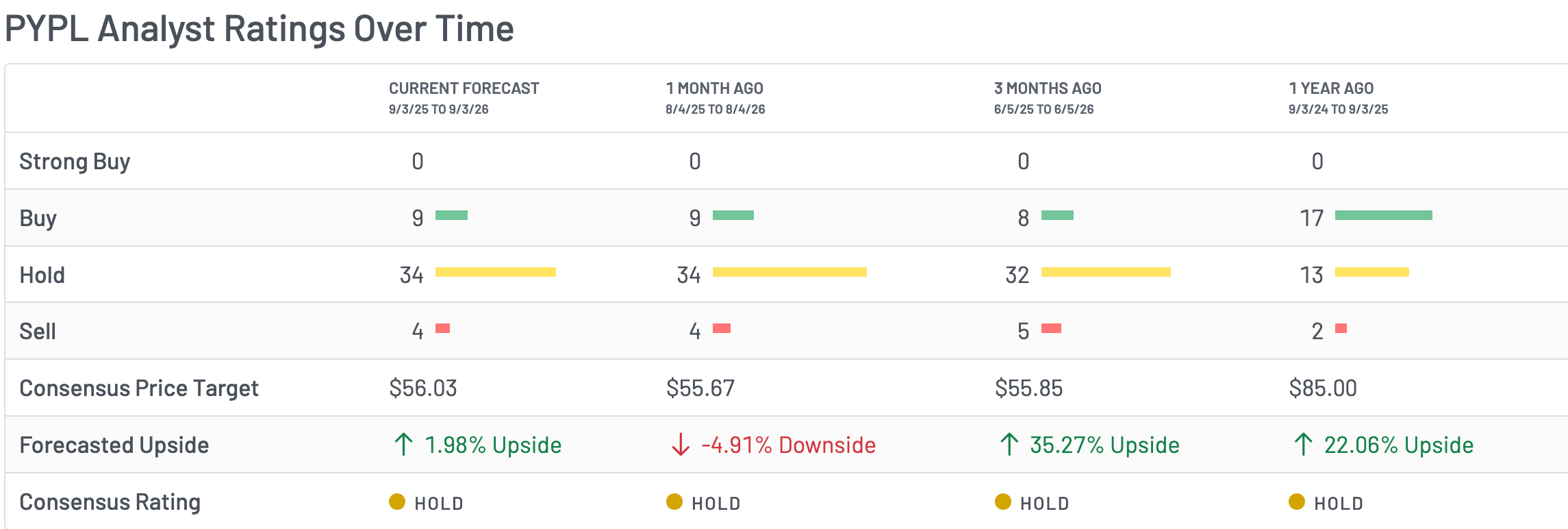Click the green Buy bar in Current Forecast column
This screenshot has height=529, width=1568.
click(x=451, y=215)
